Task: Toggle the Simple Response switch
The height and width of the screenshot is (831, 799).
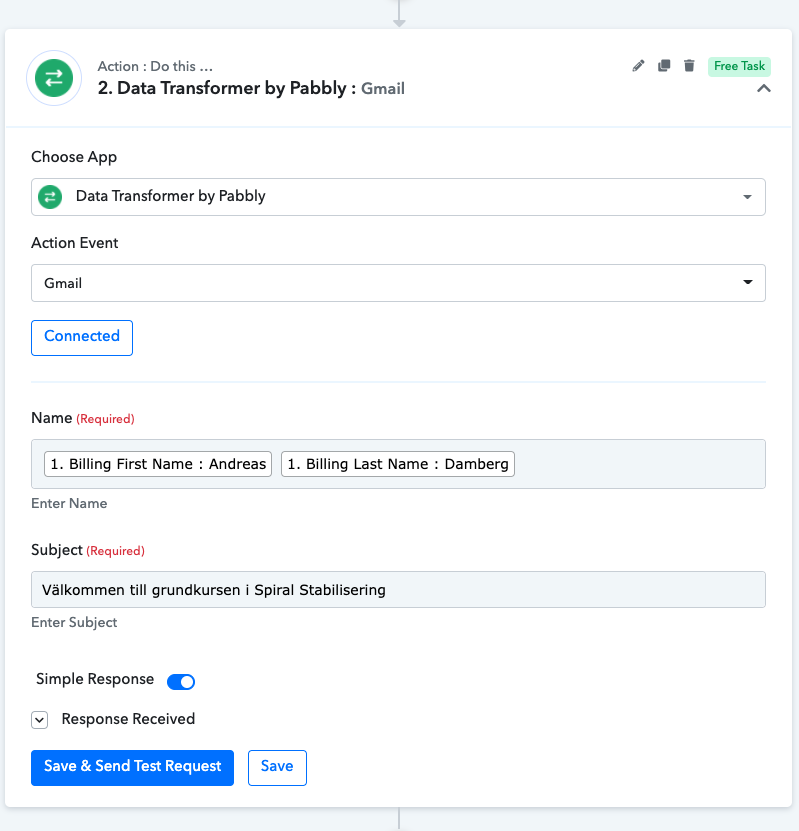Action: (x=181, y=682)
